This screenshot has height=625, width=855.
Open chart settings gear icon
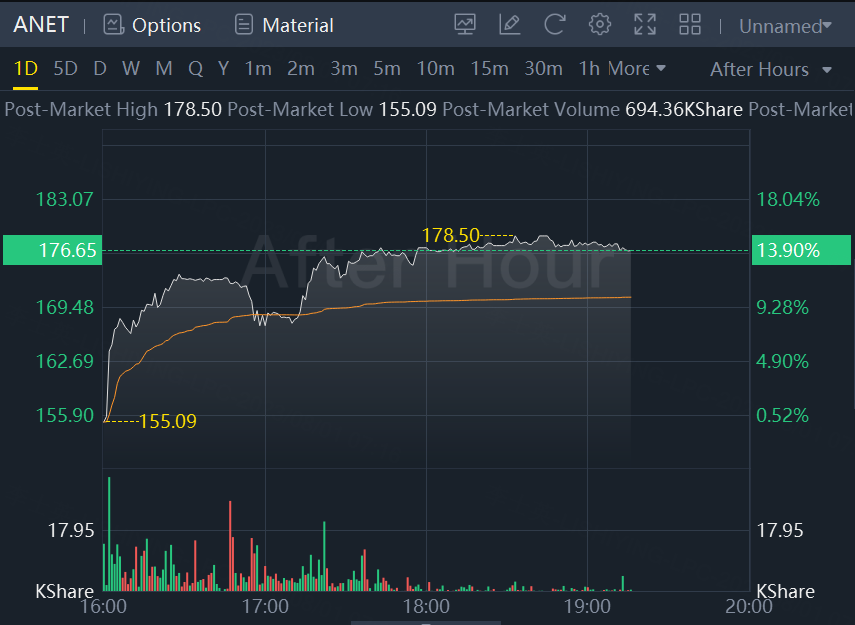tap(600, 24)
